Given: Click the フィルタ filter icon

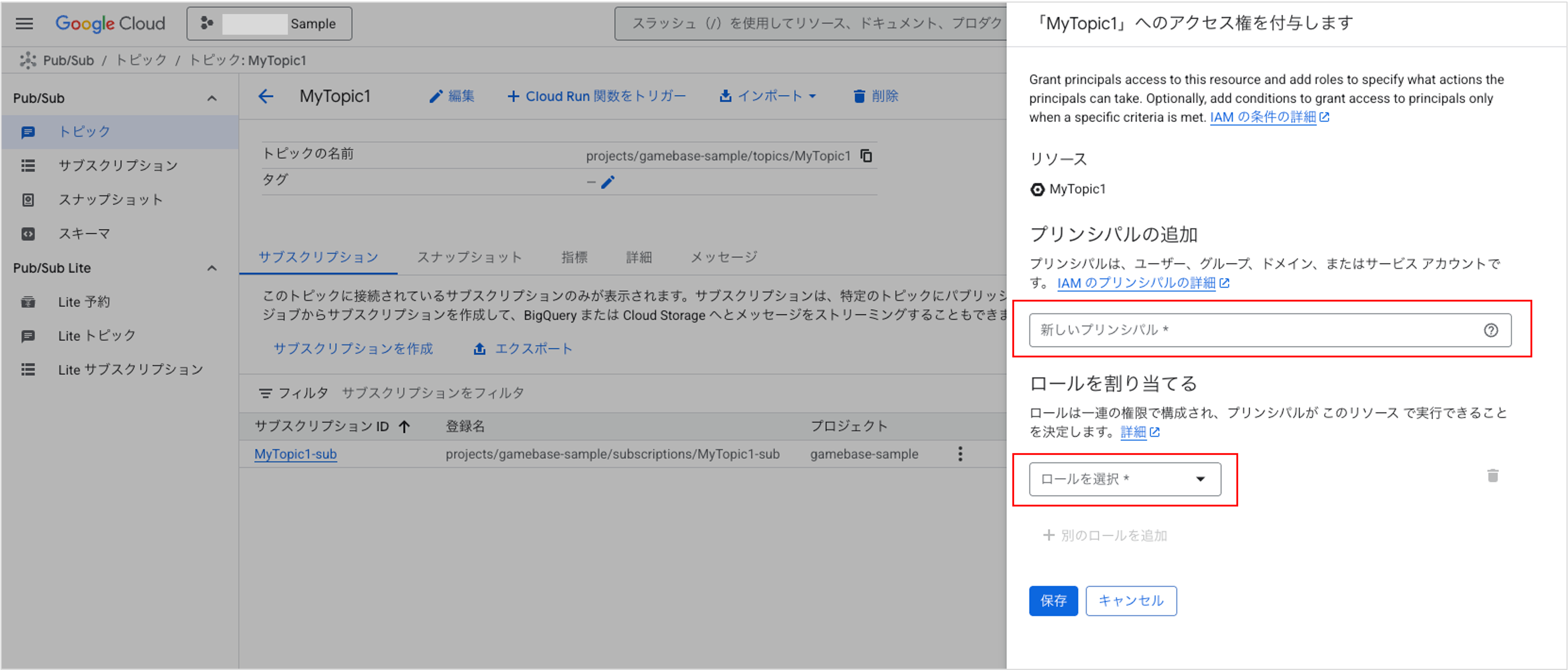Looking at the screenshot, I should tap(265, 394).
